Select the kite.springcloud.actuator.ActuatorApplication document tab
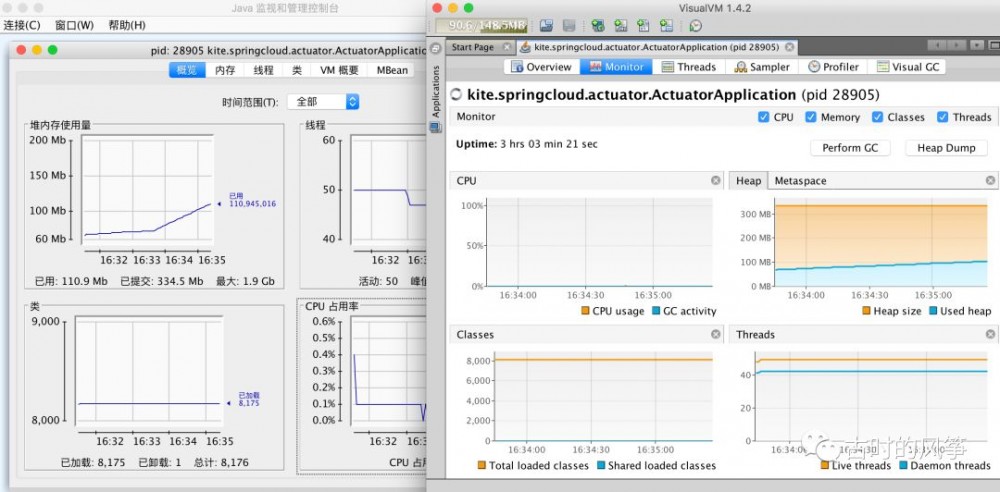The width and height of the screenshot is (1000, 492). point(656,47)
